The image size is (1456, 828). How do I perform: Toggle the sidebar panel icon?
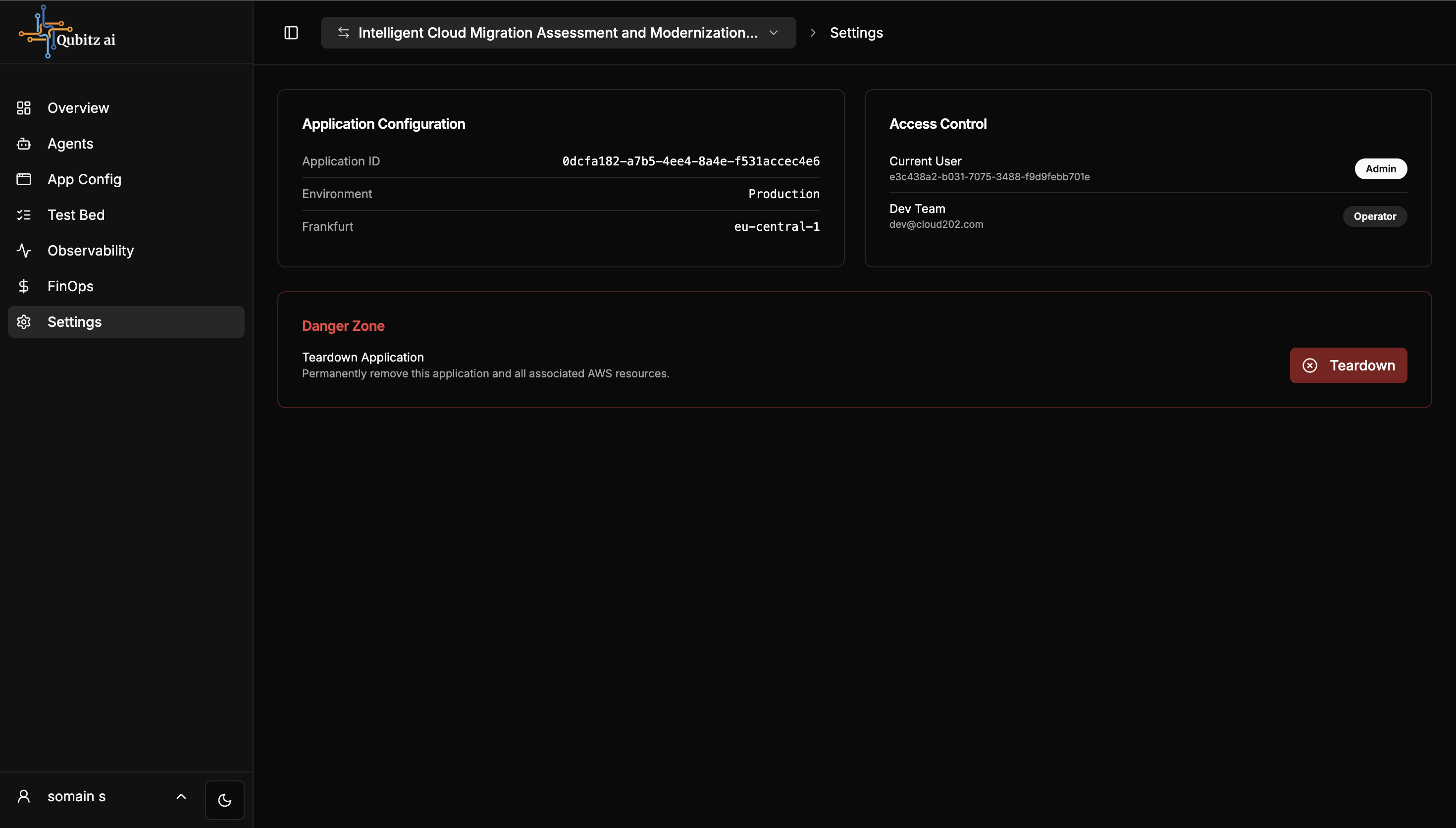[x=291, y=33]
